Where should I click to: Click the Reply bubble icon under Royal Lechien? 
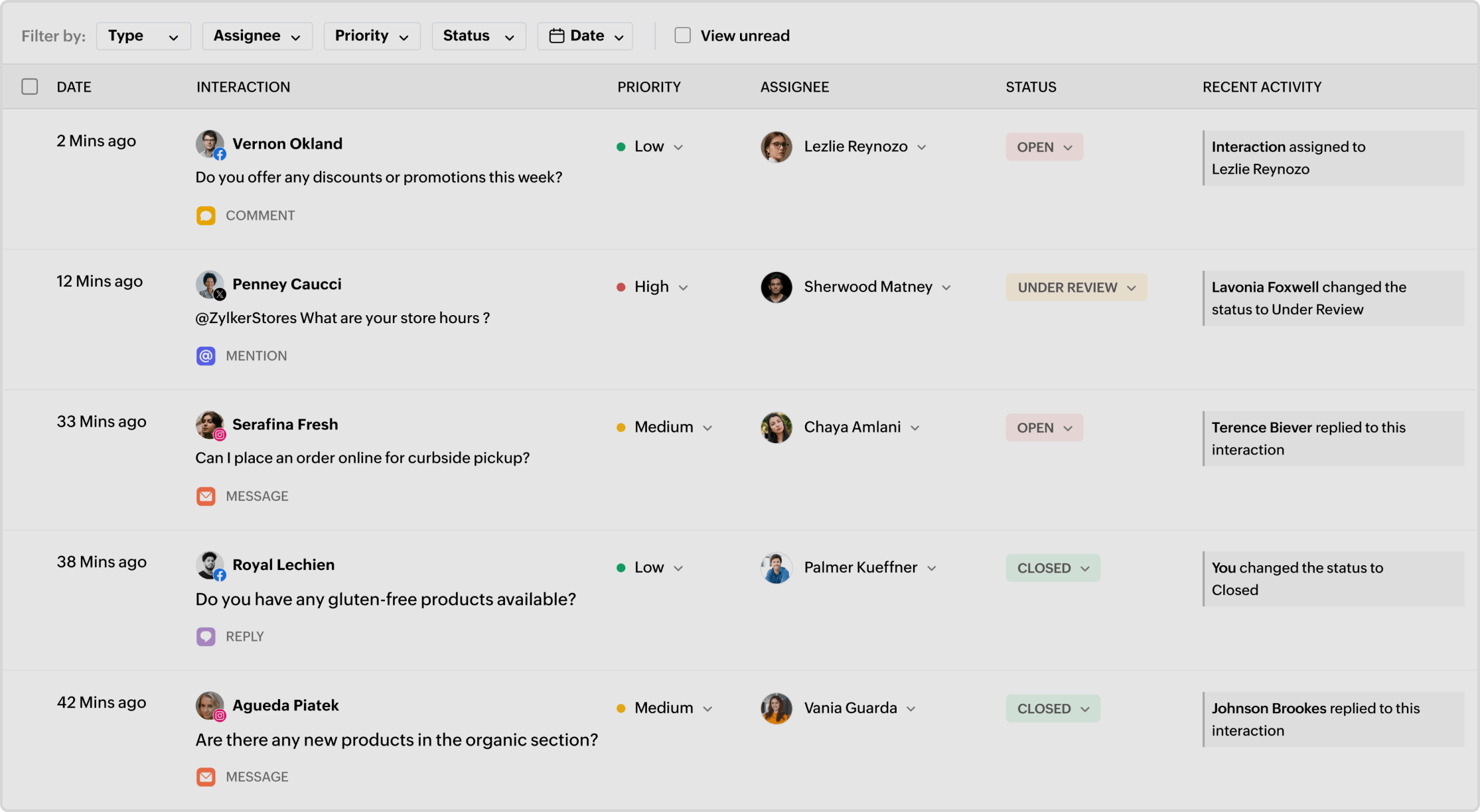tap(206, 636)
